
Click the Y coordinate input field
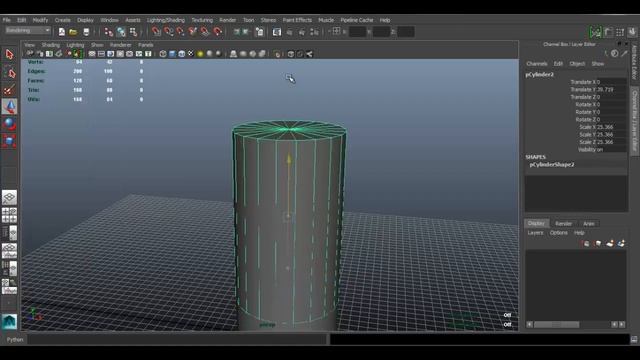click(381, 32)
